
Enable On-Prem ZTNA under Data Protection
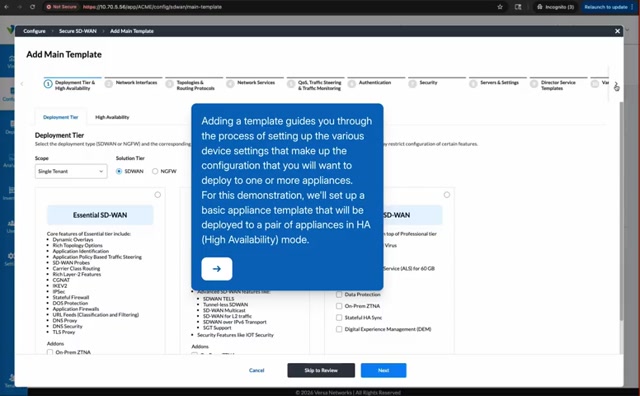click(339, 306)
